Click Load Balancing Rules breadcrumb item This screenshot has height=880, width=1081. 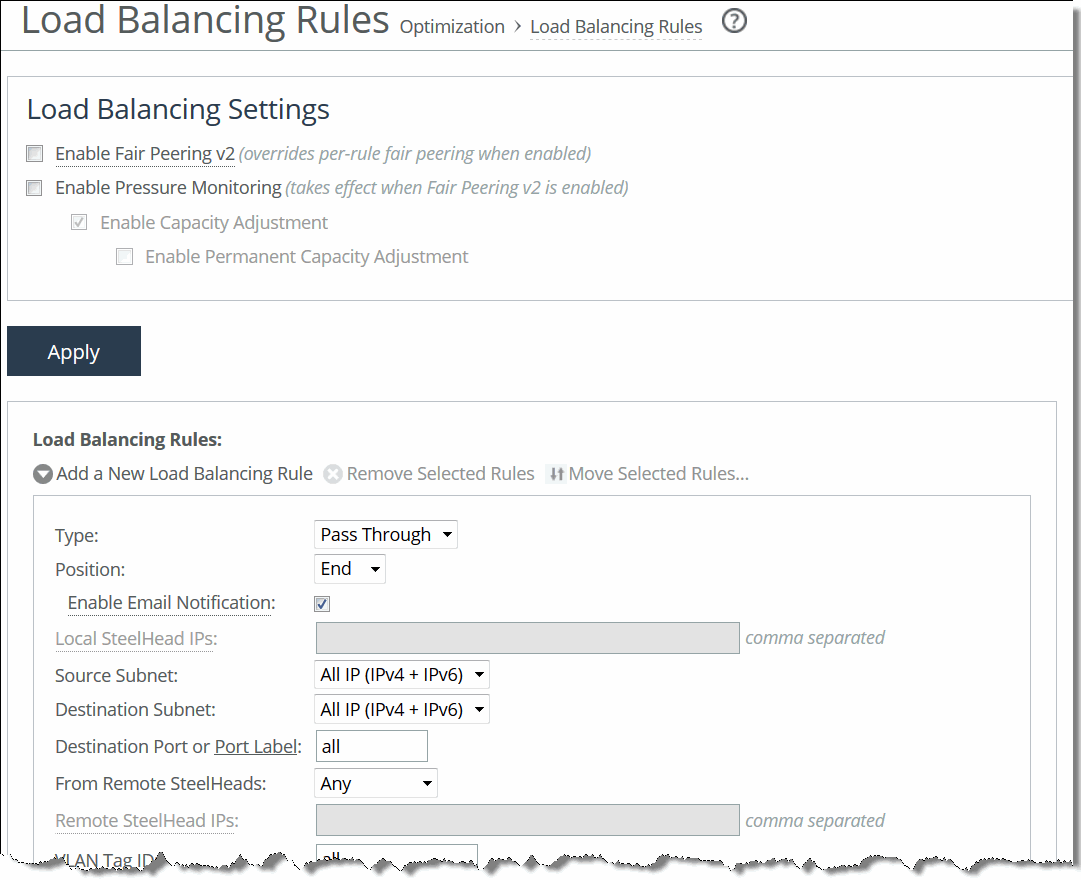(x=616, y=27)
